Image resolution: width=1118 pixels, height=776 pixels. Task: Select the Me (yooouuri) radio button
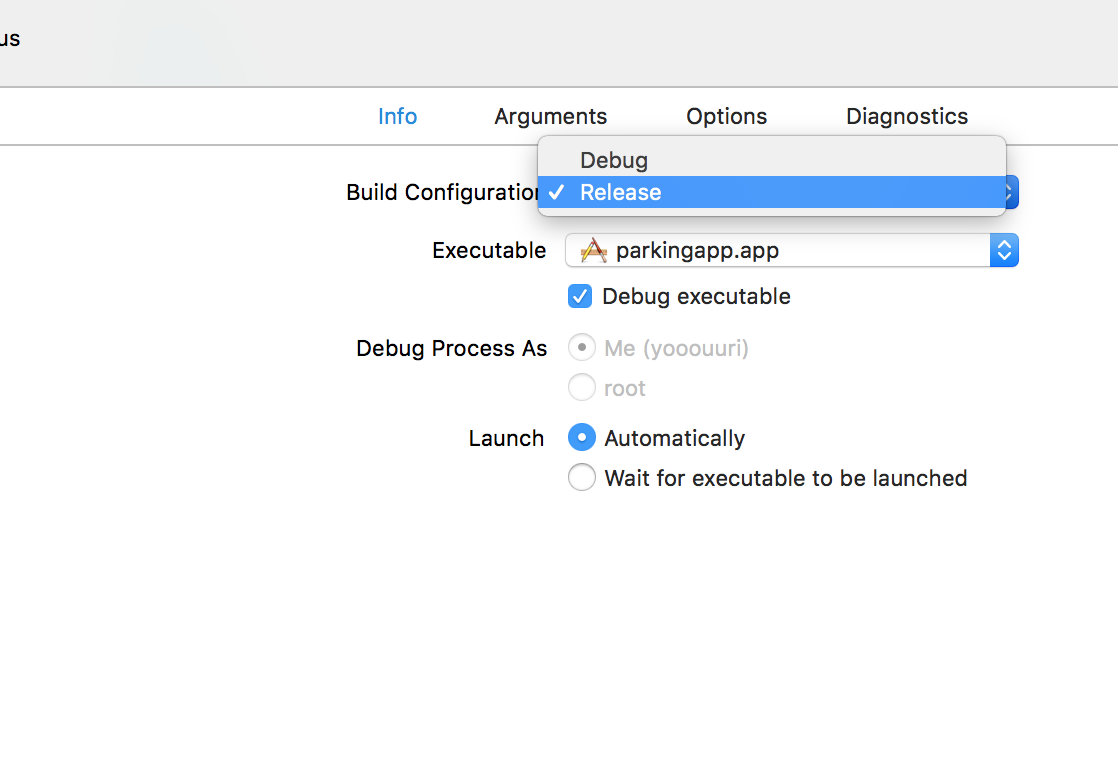pyautogui.click(x=582, y=347)
